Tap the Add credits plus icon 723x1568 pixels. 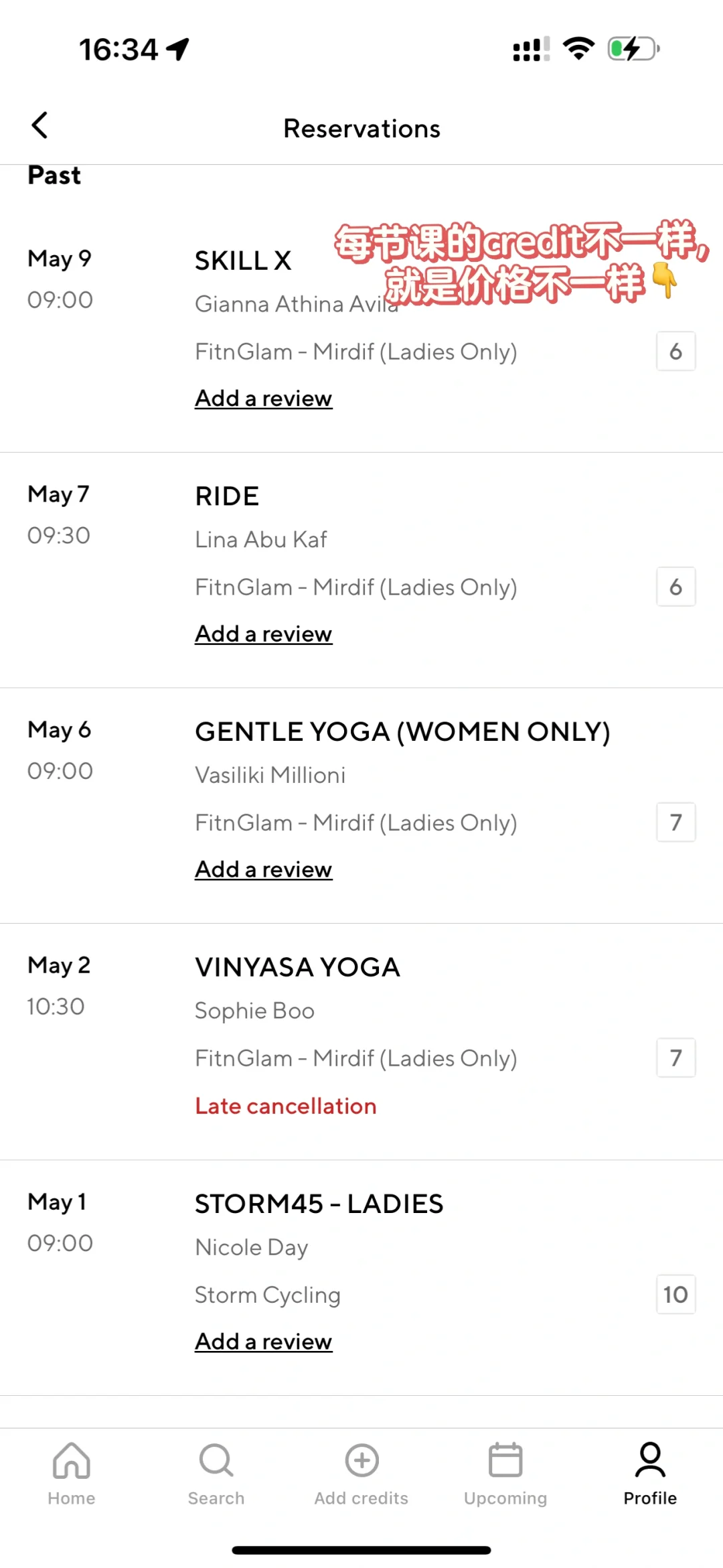(361, 1461)
